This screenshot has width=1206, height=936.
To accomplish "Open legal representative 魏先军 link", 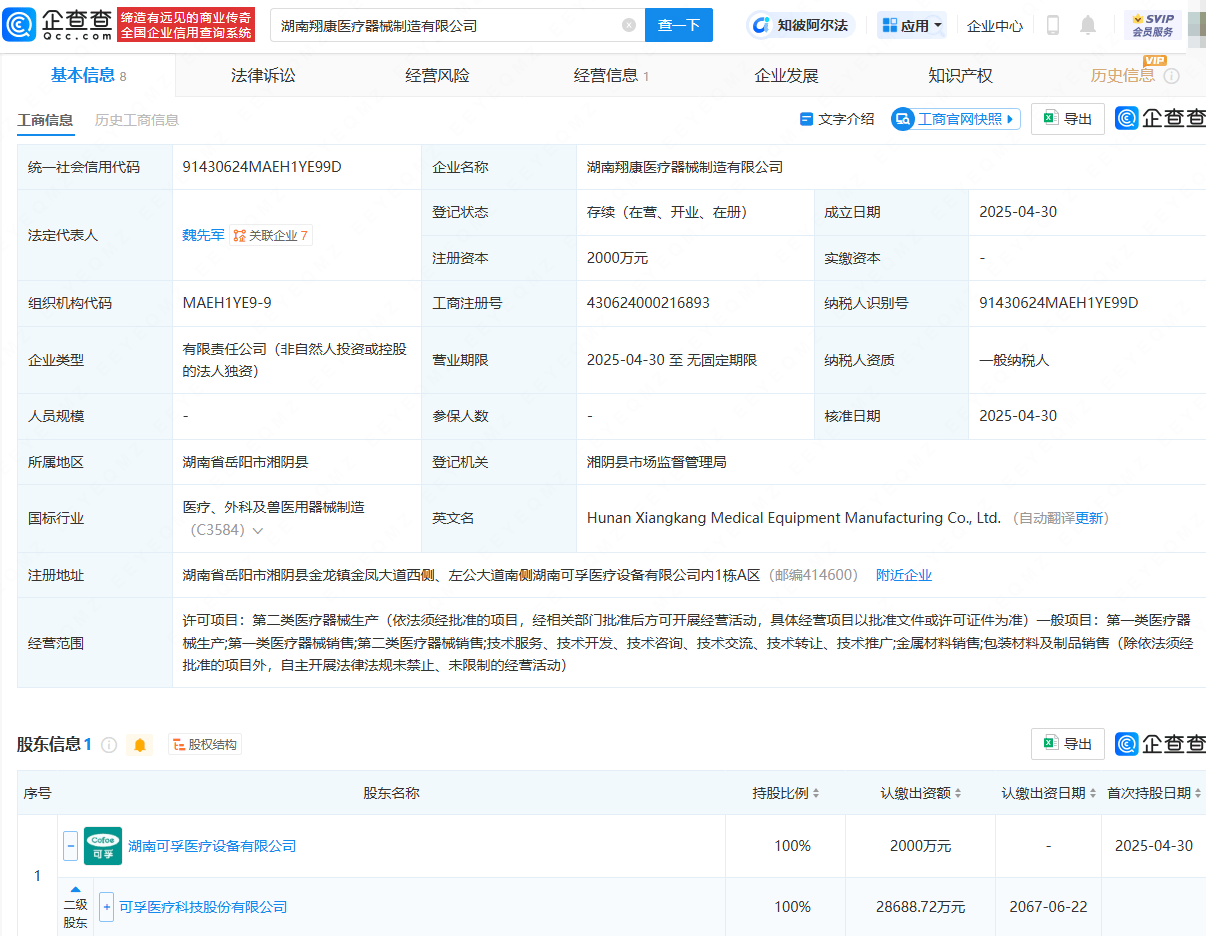I will (x=203, y=236).
